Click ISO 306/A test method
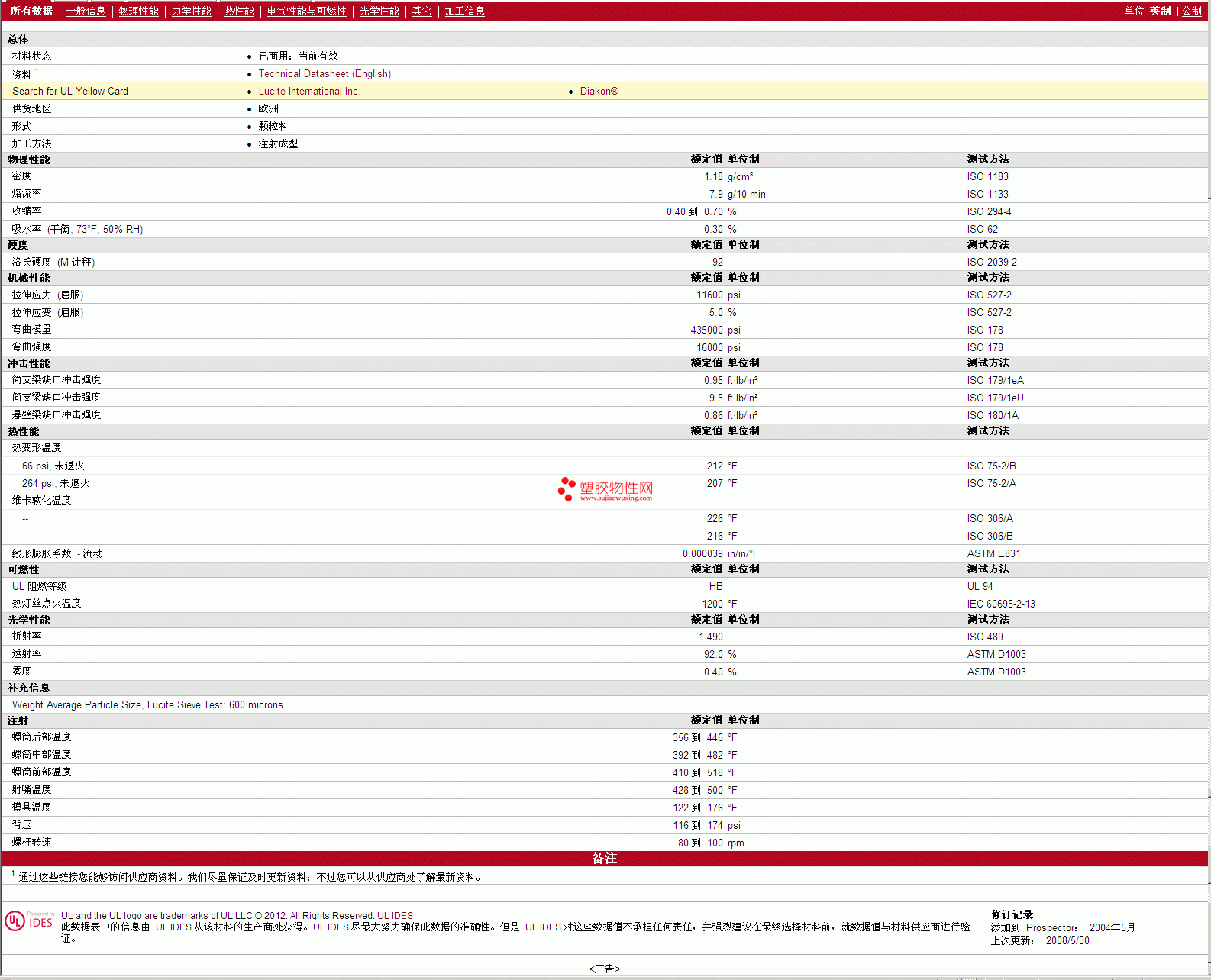This screenshot has width=1211, height=980. 990,519
